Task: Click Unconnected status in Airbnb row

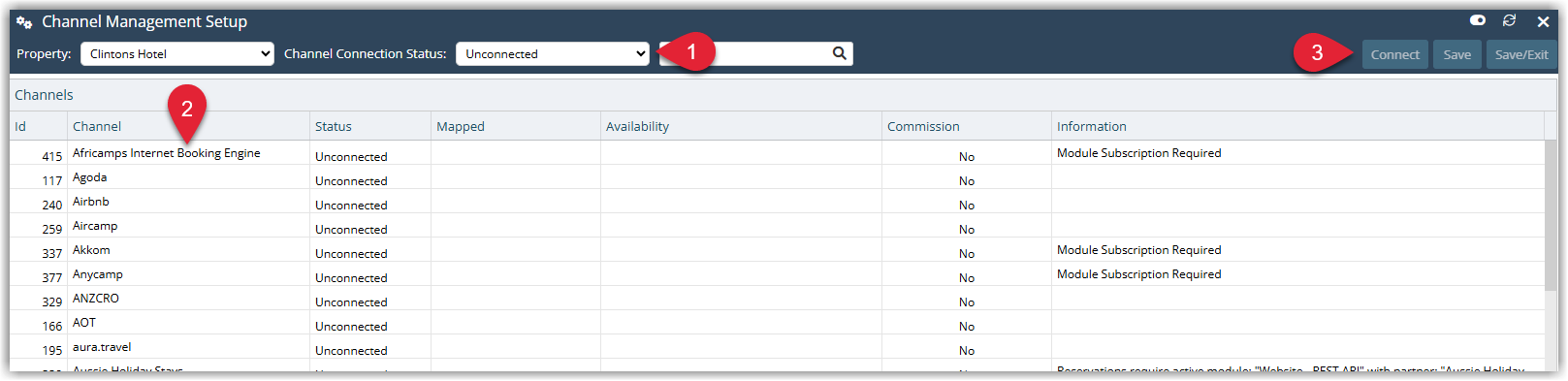Action: click(351, 205)
